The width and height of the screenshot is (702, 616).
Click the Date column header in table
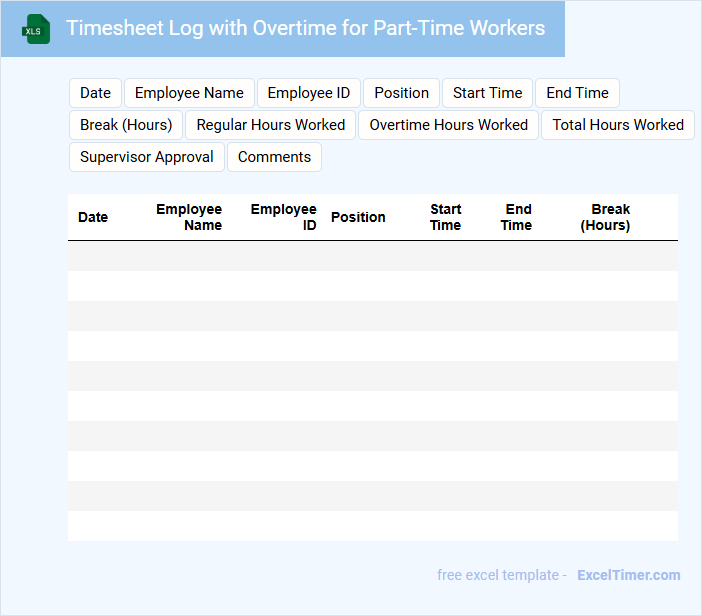93,217
